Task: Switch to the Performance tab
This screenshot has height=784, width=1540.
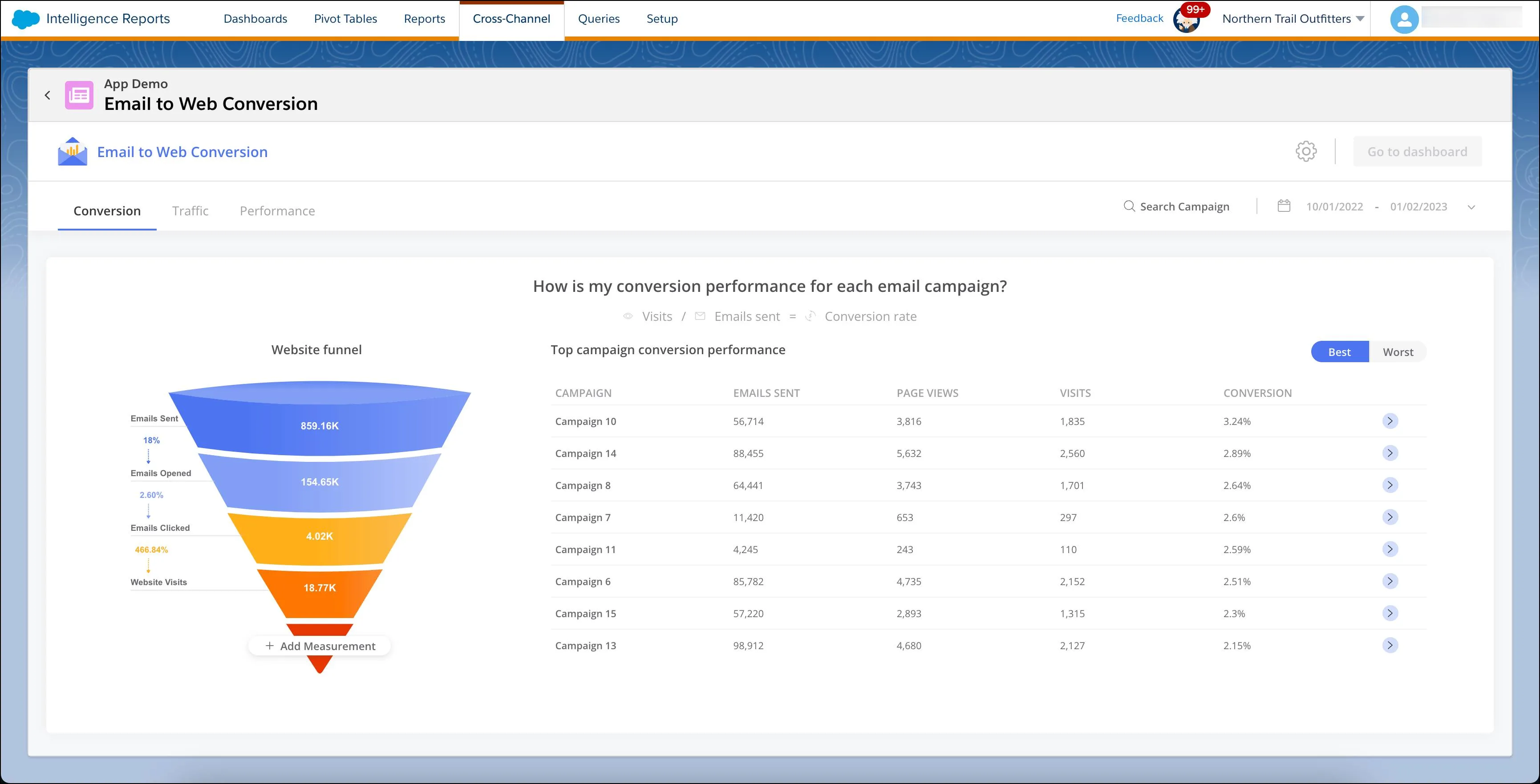Action: [x=277, y=211]
